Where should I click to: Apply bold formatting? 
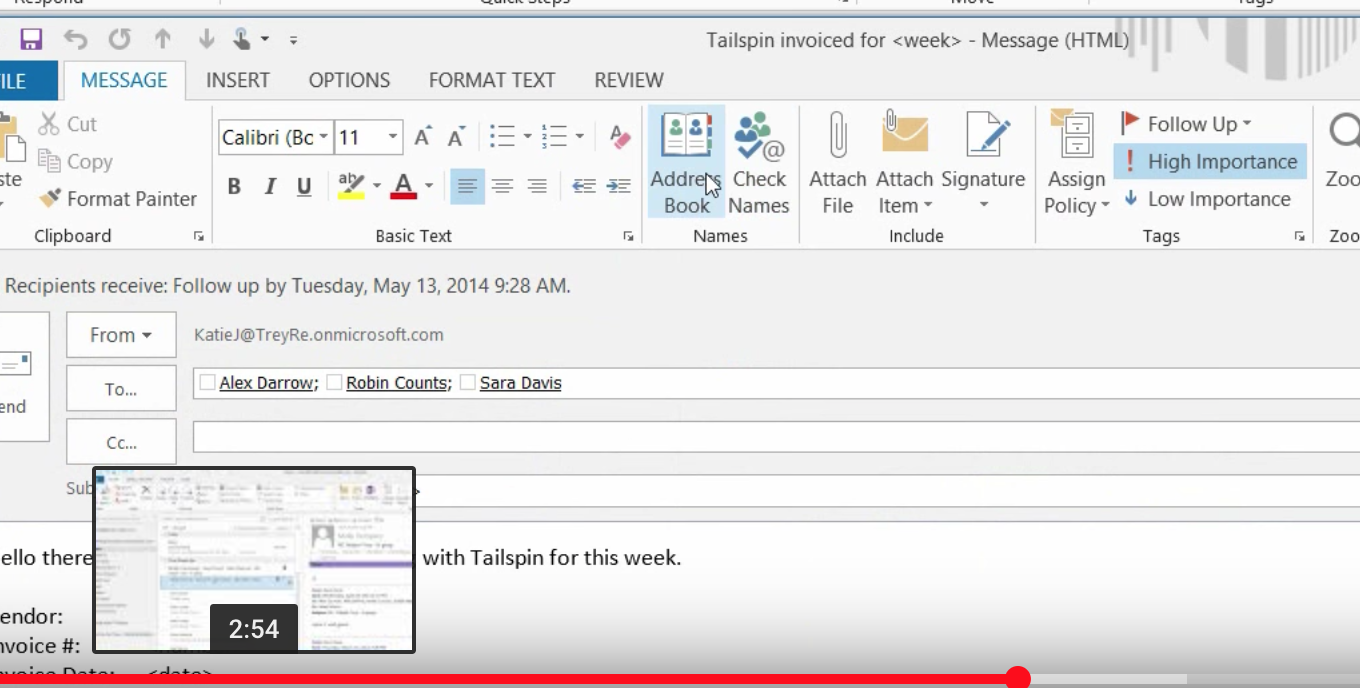[234, 186]
